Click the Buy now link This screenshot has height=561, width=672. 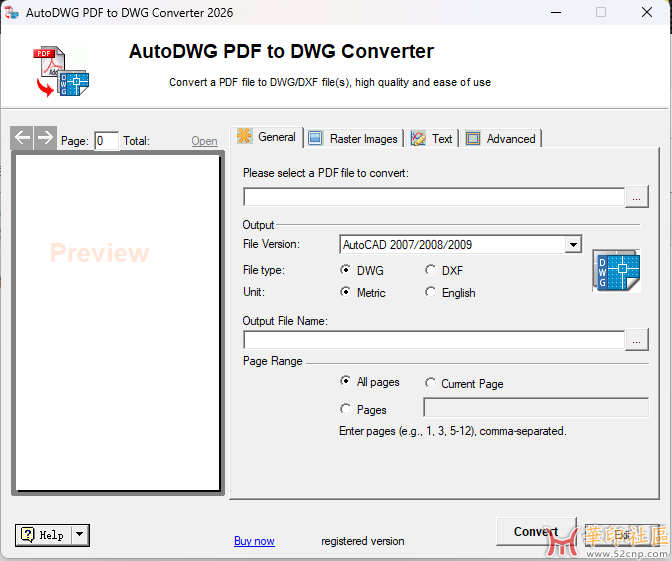point(254,541)
